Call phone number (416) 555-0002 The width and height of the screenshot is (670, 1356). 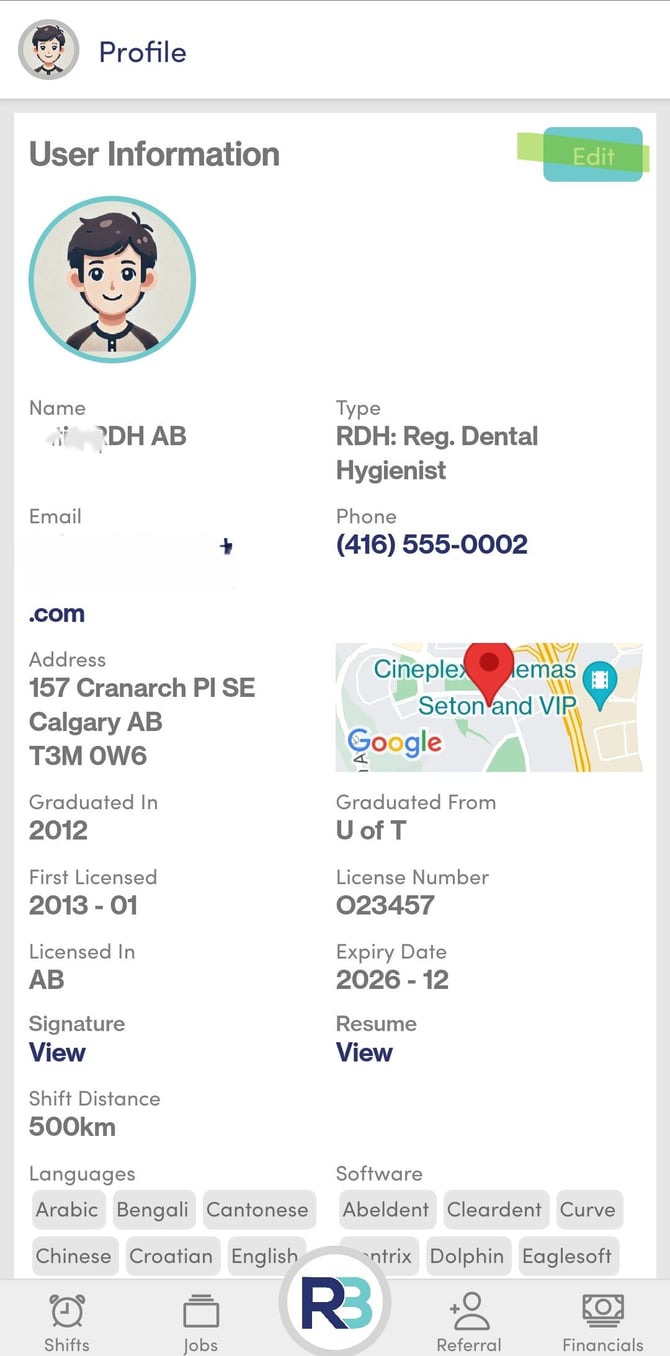(431, 544)
